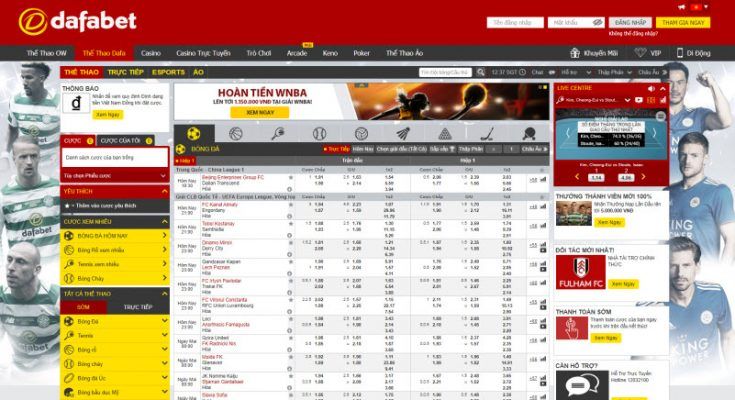Click the Đăng Nhập login button
Image resolution: width=735 pixels, height=400 pixels.
pos(630,23)
